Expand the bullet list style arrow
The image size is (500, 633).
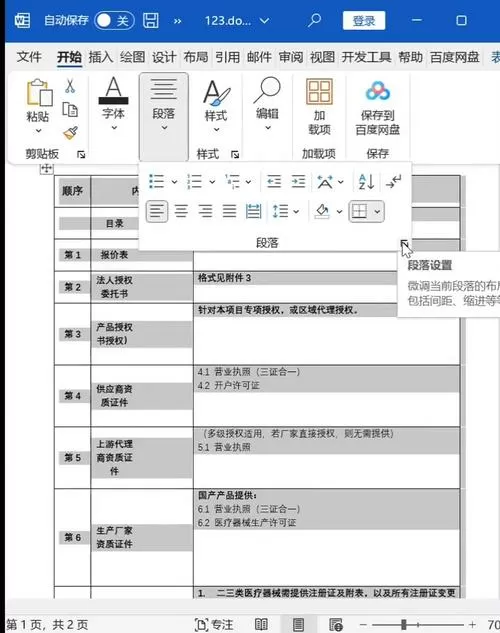tap(174, 182)
